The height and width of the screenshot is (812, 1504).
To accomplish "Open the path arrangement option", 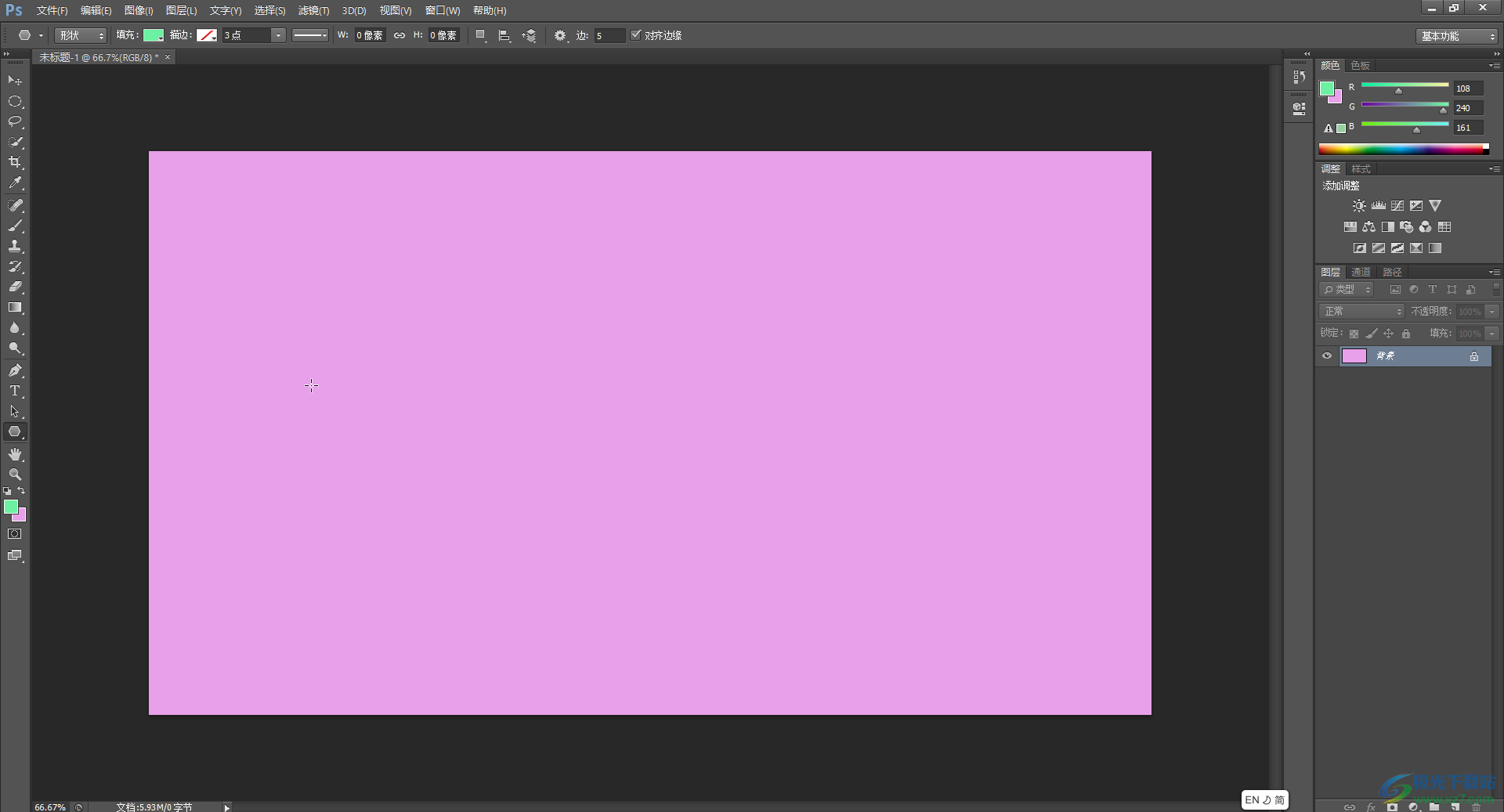I will coord(530,35).
